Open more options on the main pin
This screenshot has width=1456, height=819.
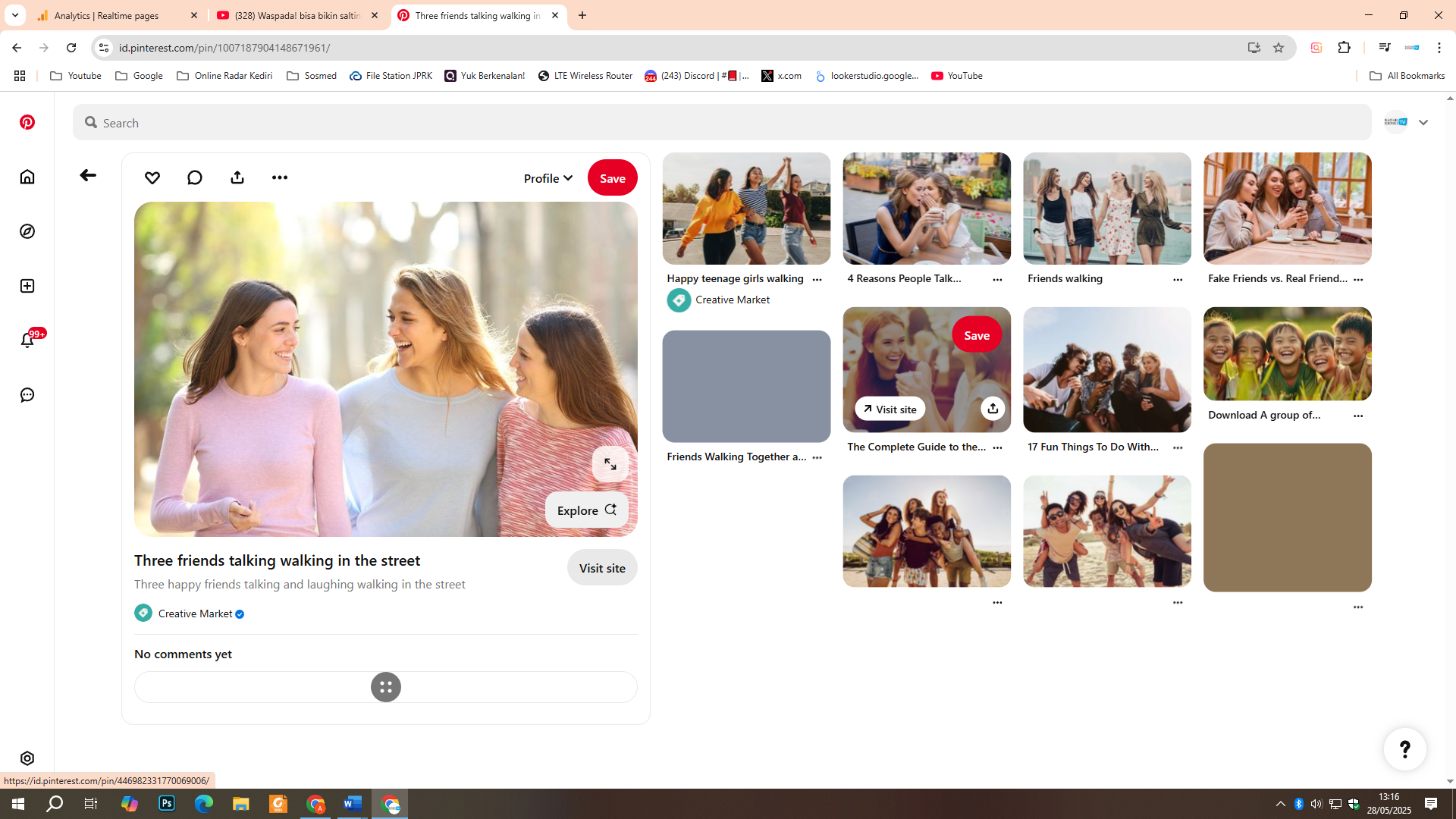pyautogui.click(x=280, y=177)
